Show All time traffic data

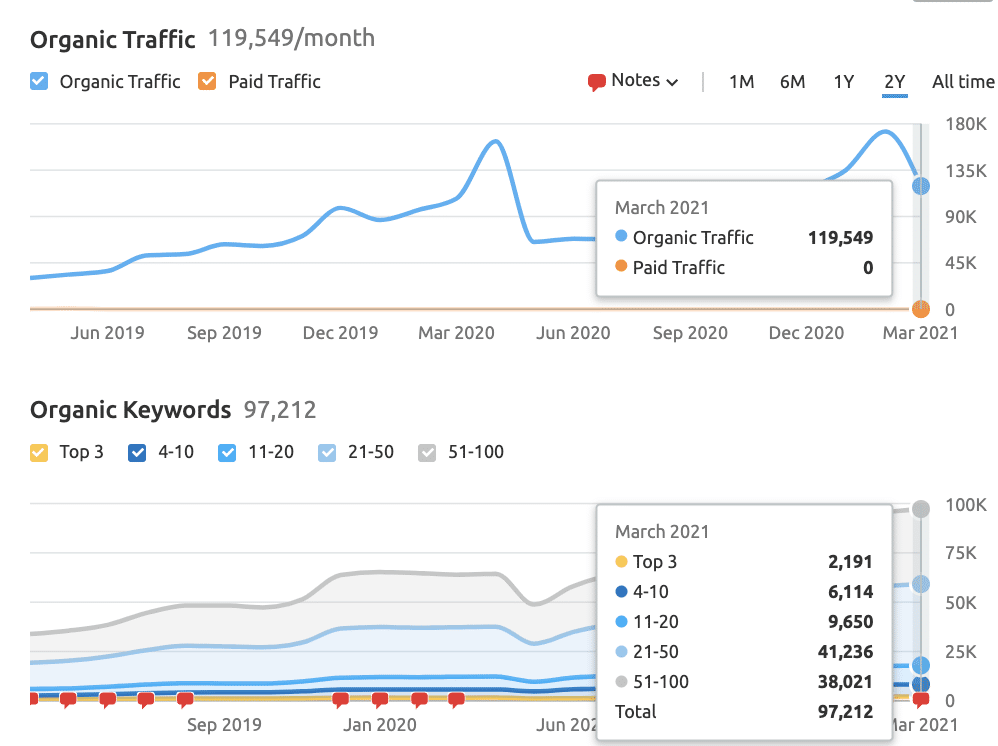(963, 82)
